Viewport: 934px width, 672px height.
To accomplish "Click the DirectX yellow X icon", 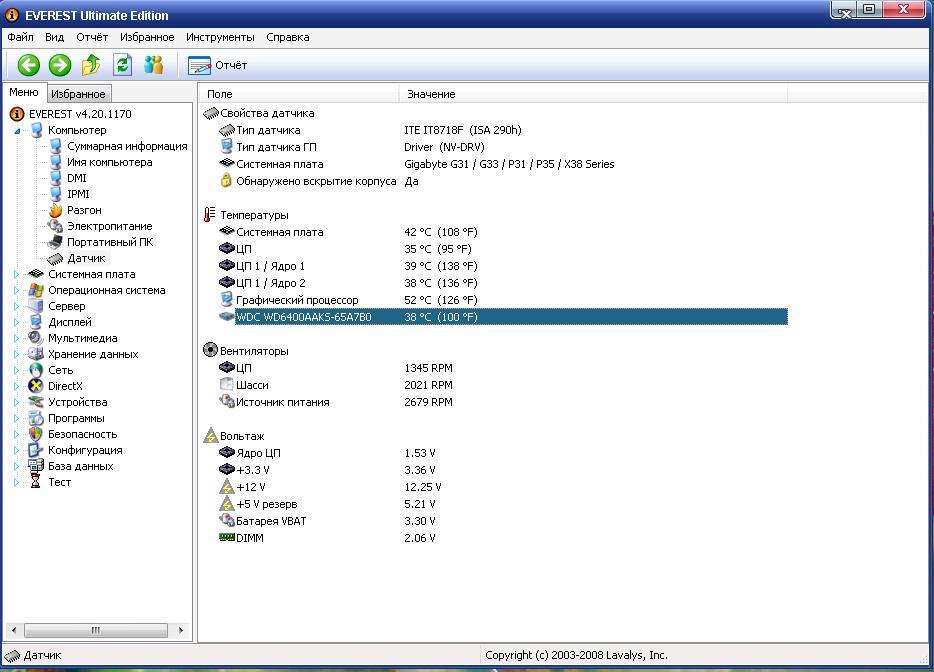I will tap(36, 386).
